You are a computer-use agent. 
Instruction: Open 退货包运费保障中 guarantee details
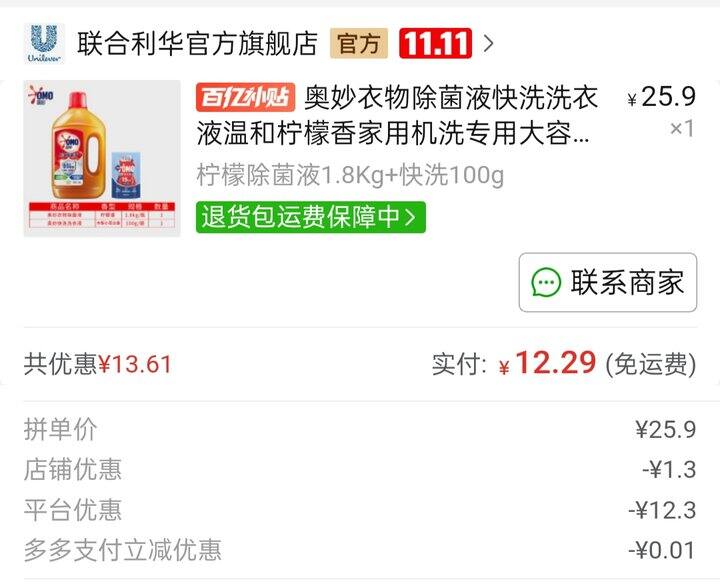pyautogui.click(x=311, y=217)
